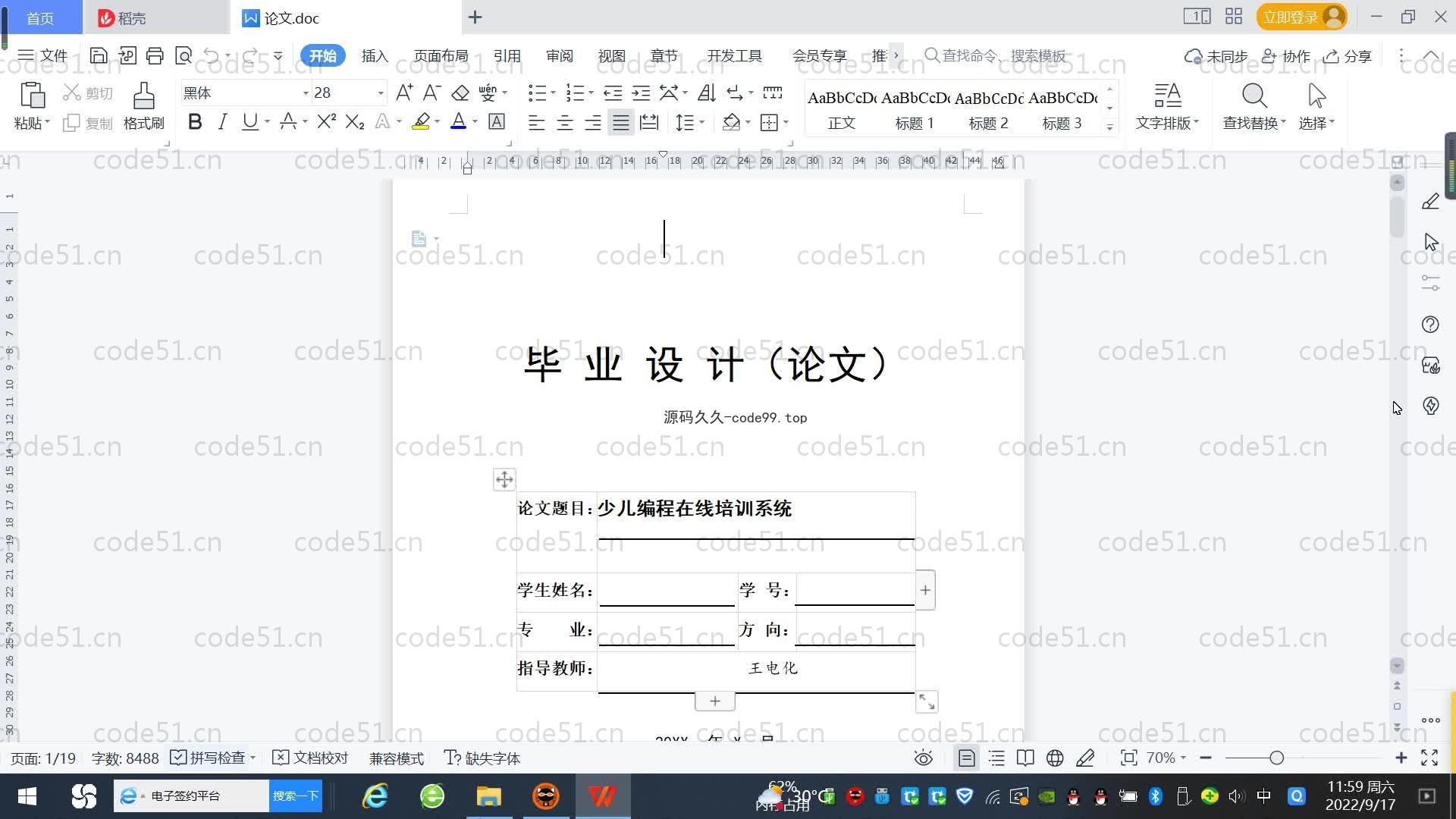Image resolution: width=1456 pixels, height=819 pixels.
Task: Click the Print icon
Action: (x=155, y=55)
